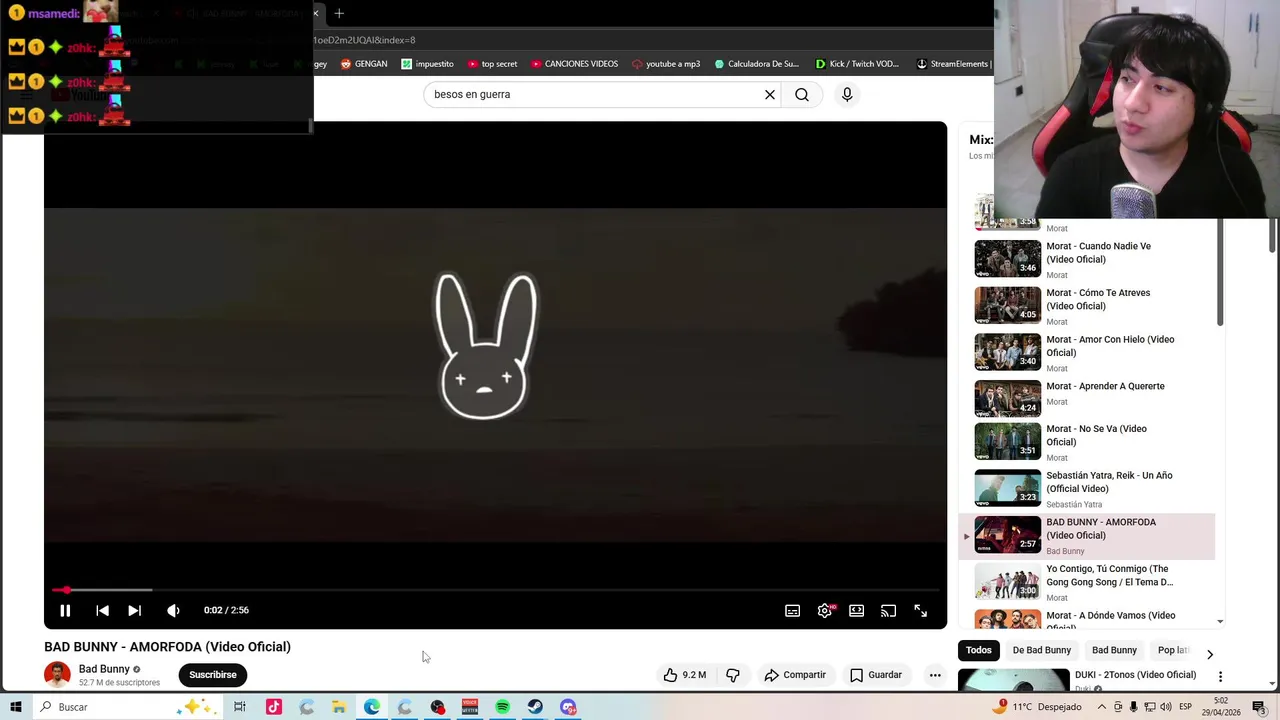The width and height of the screenshot is (1280, 720).
Task: Open DUKI - 2Tonos (Video Oficial)
Action: tap(1135, 675)
